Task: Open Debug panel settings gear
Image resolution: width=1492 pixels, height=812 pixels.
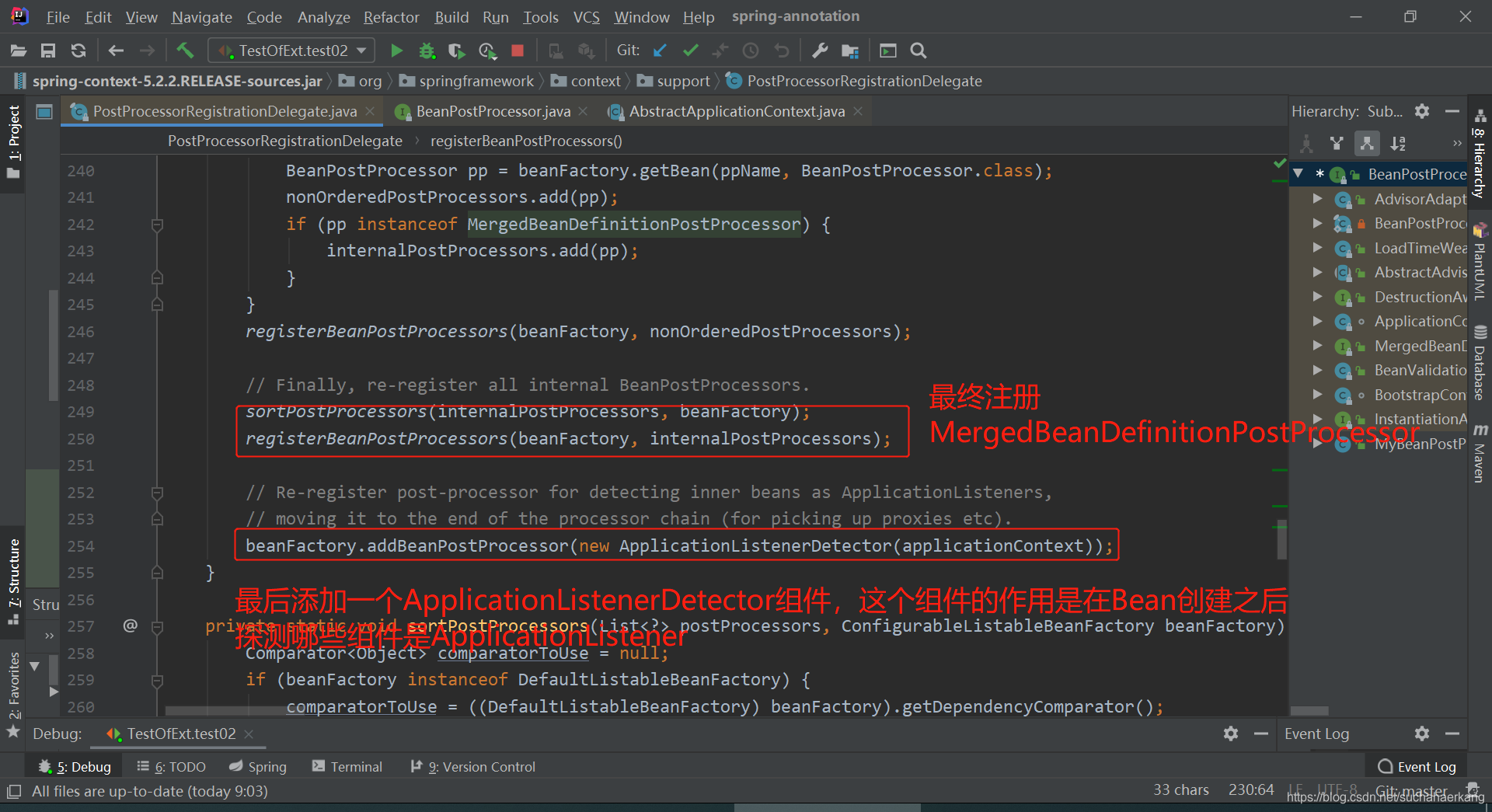Action: click(x=1231, y=734)
